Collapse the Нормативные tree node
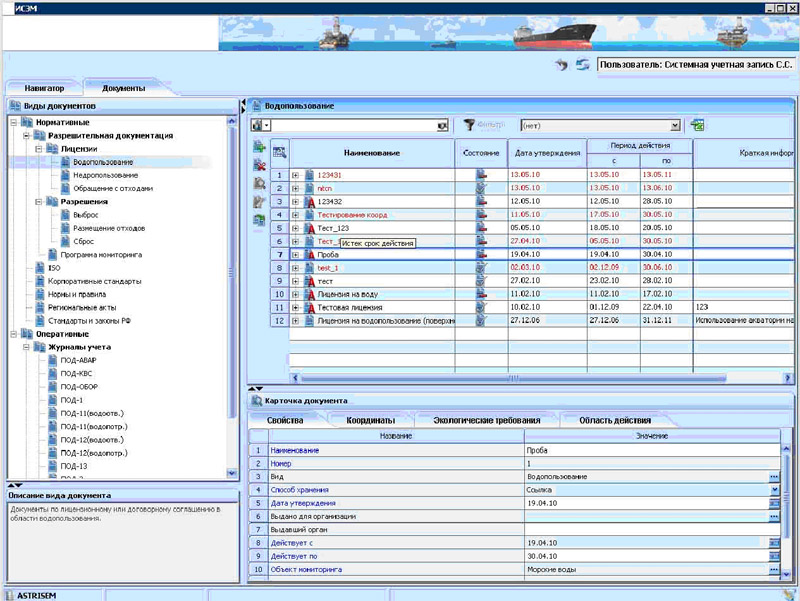Screen dimensions: 800x601 (x=14, y=122)
